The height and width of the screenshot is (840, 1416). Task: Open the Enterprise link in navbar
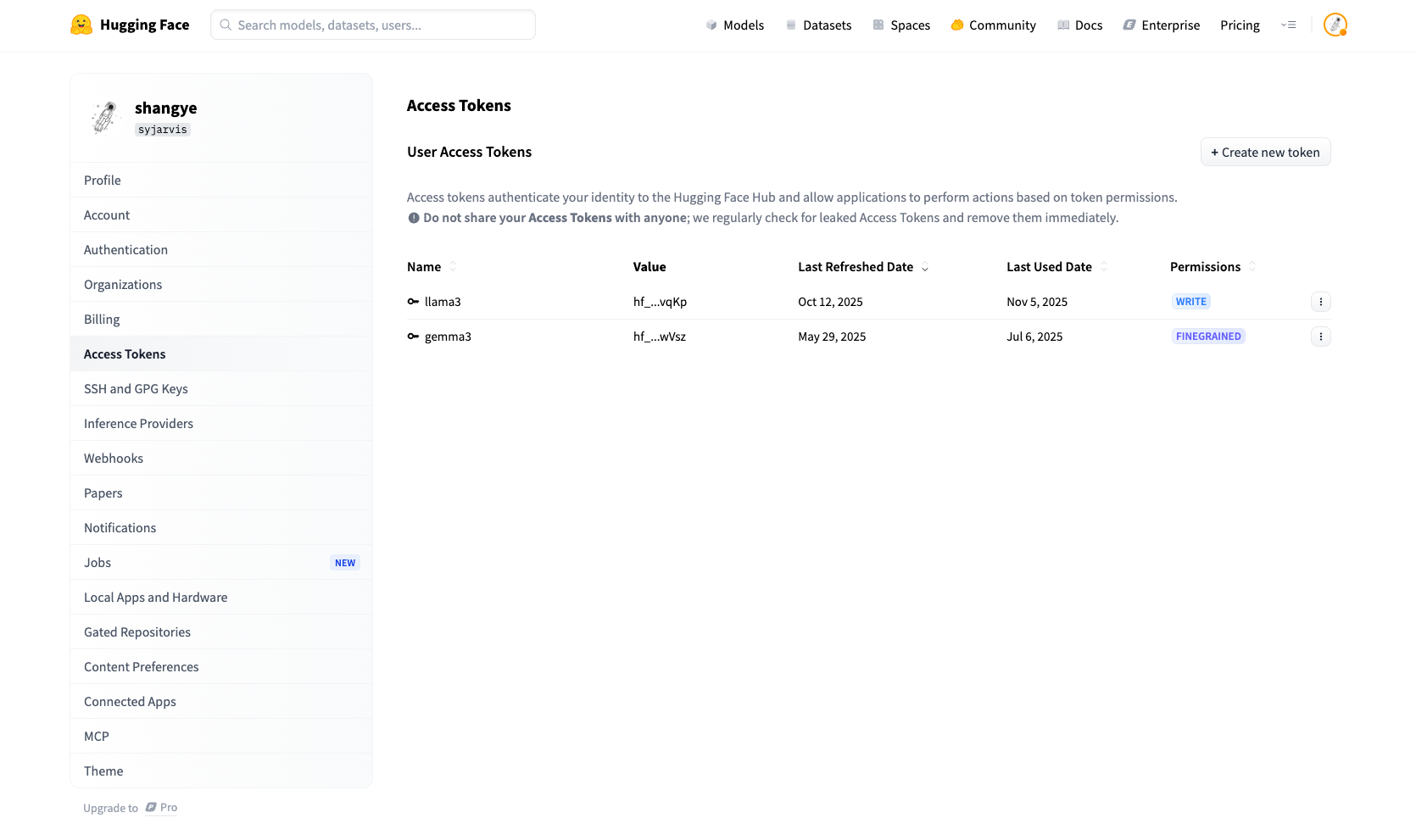[x=1162, y=25]
